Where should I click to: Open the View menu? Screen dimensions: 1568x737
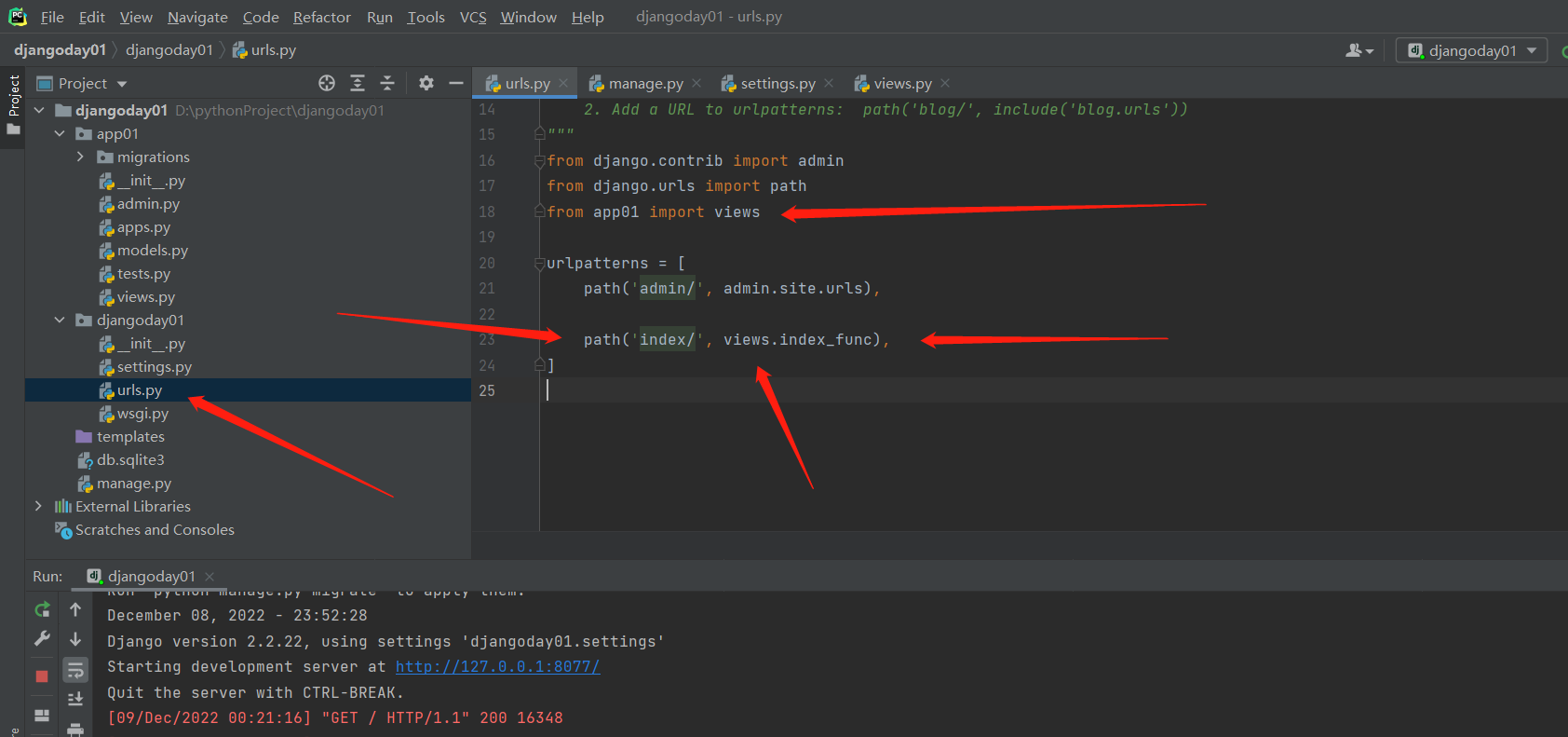click(136, 17)
